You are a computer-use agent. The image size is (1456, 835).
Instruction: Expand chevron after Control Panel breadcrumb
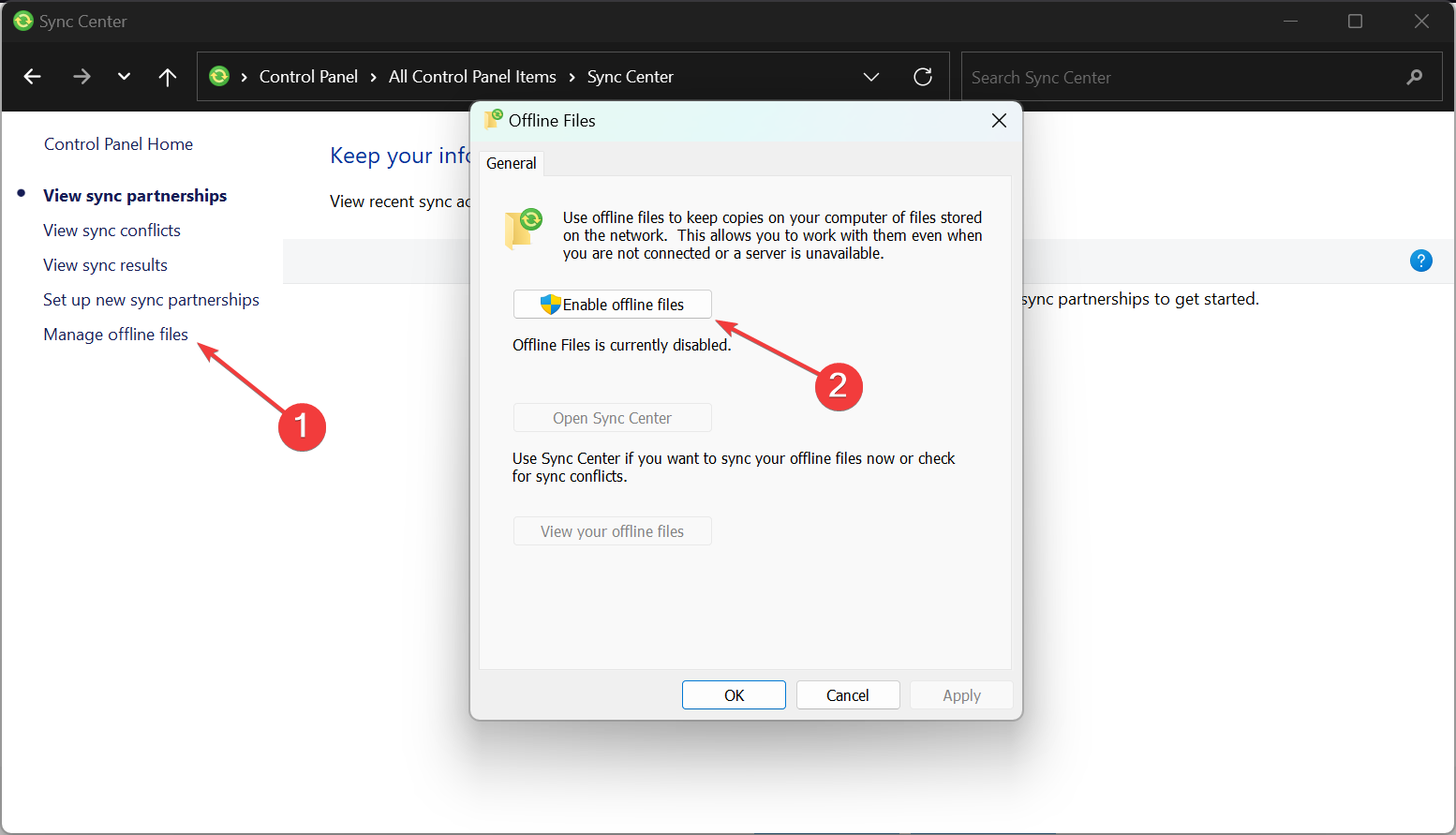click(373, 77)
